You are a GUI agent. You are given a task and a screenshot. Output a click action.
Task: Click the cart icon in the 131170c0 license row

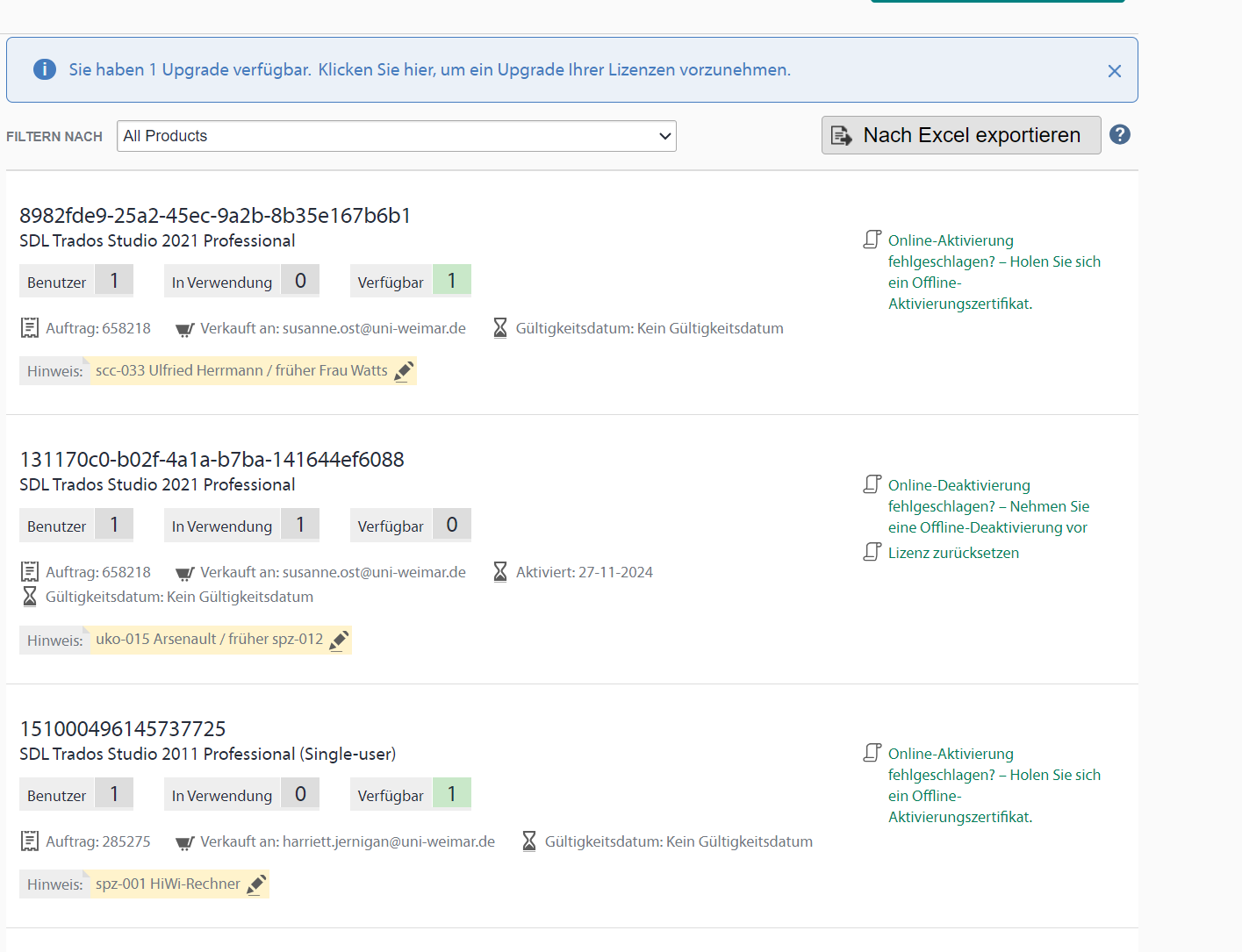point(184,574)
